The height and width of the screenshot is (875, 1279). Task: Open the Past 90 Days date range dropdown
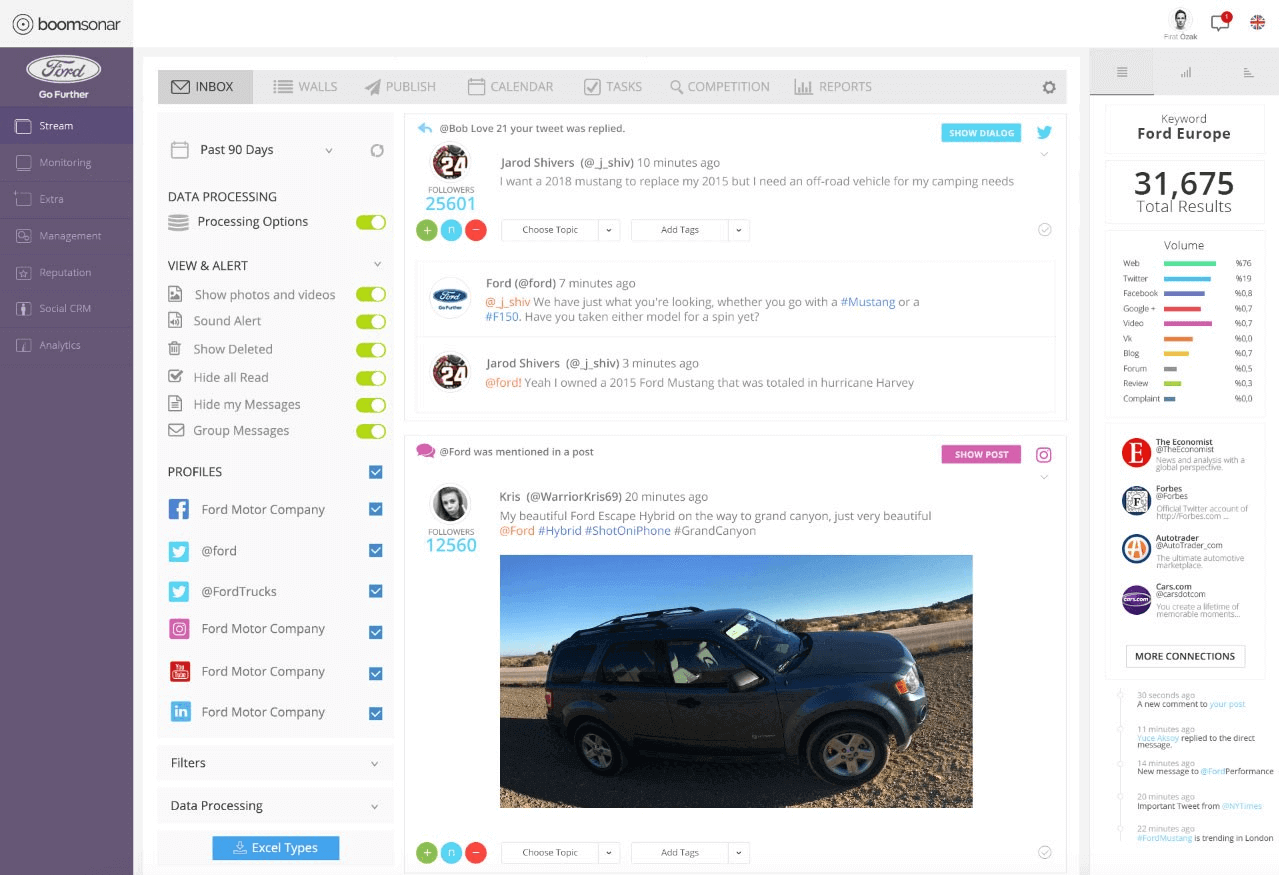(329, 150)
